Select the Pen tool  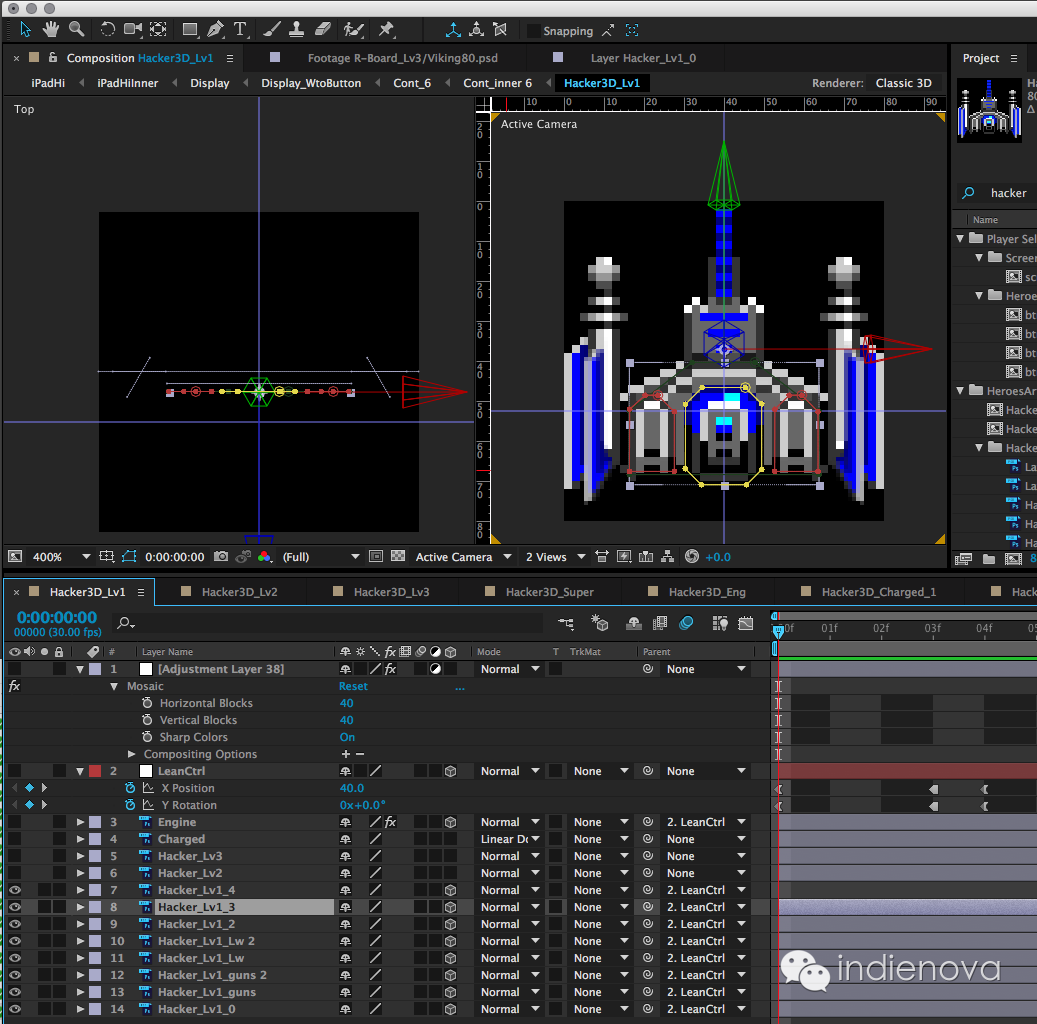point(215,30)
